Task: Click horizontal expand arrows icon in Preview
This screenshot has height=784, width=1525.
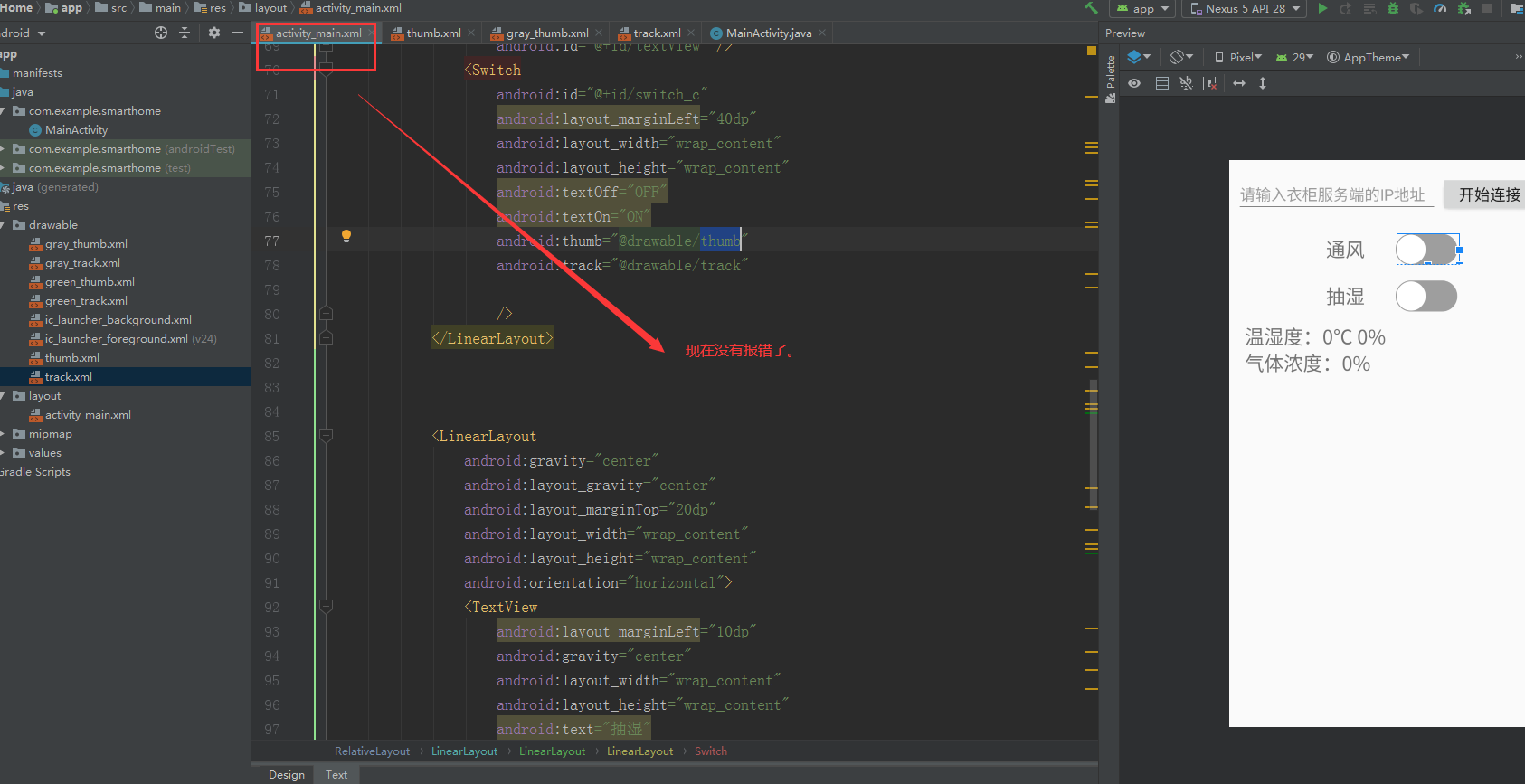Action: [1239, 83]
